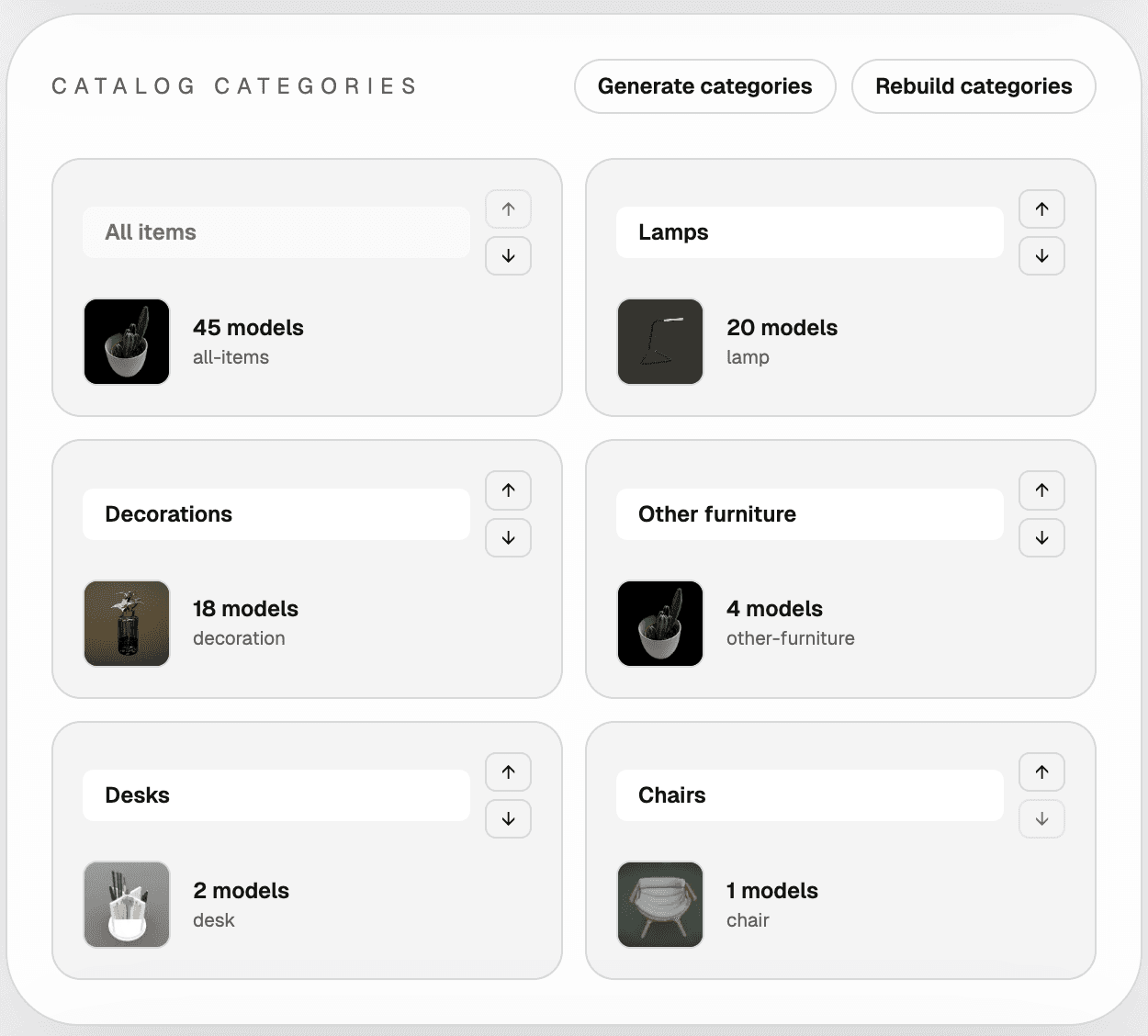Move the Lamps category down
Viewport: 1148px width, 1036px height.
pos(1041,256)
